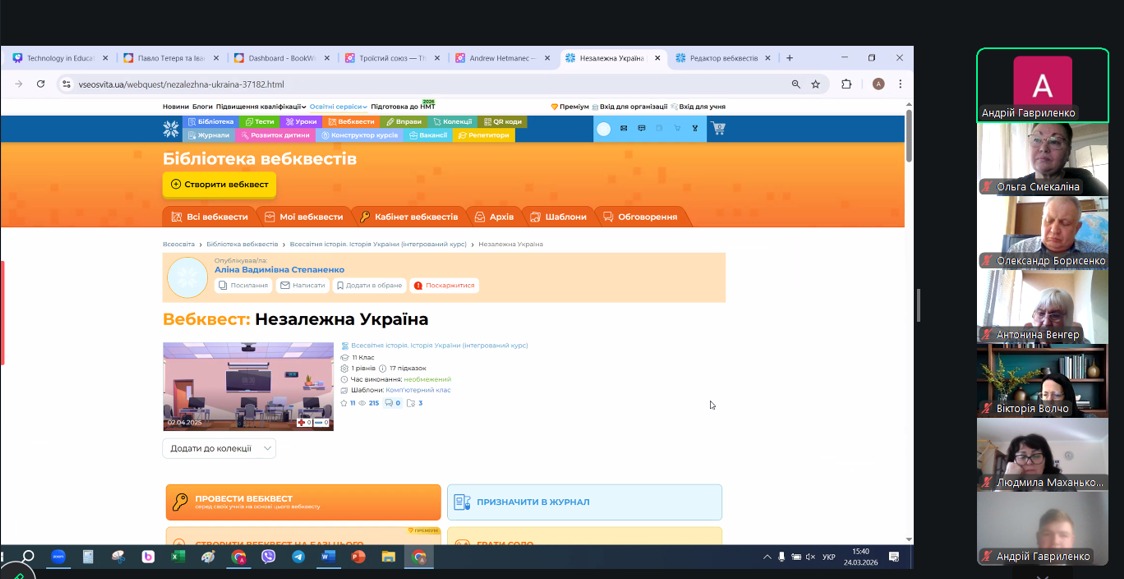Open the 'Шаблони' tab
Image resolution: width=1124 pixels, height=579 pixels.
click(x=558, y=217)
